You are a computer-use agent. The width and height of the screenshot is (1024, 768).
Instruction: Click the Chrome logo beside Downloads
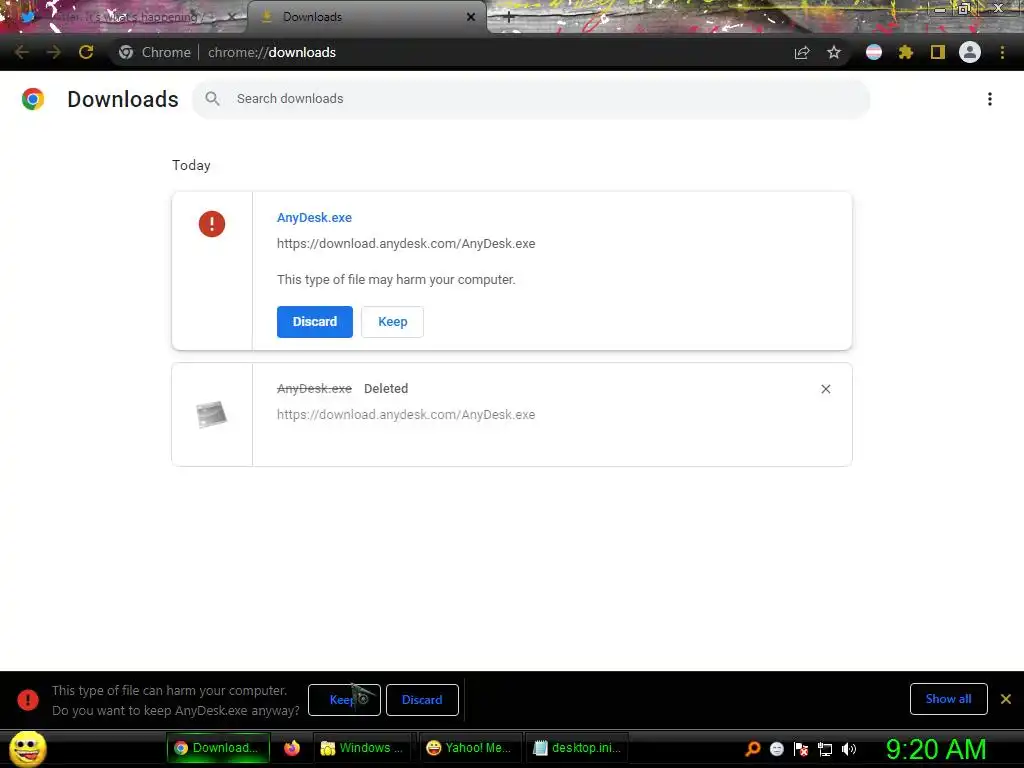pos(33,99)
